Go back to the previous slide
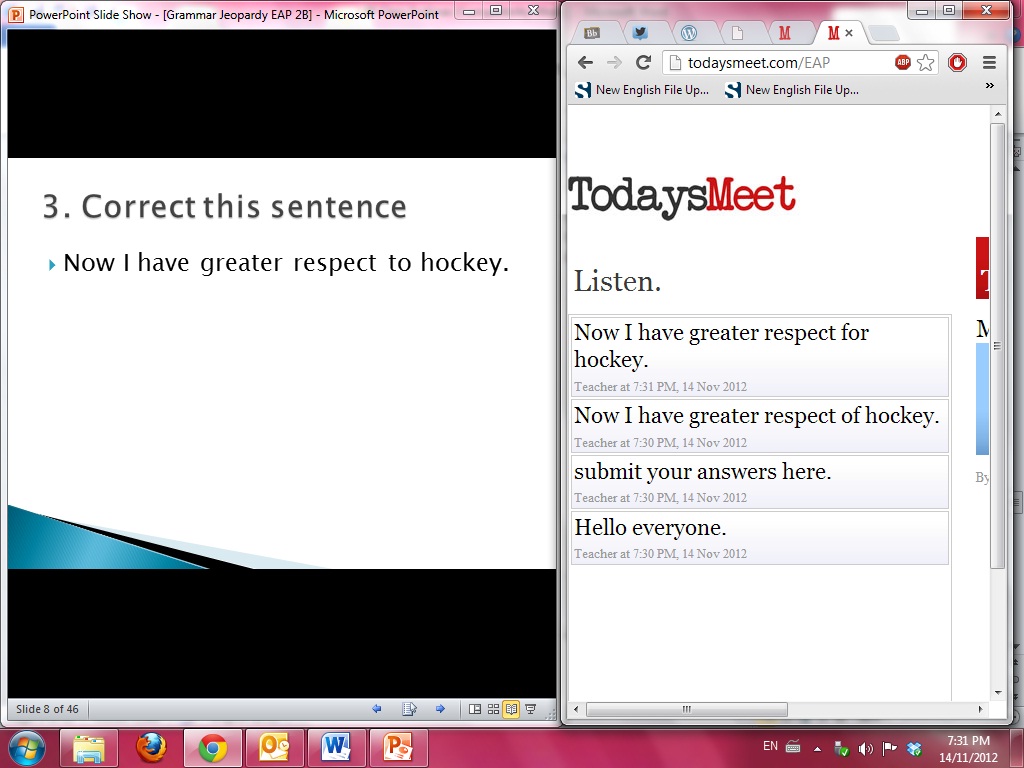This screenshot has width=1024, height=768. tap(377, 709)
